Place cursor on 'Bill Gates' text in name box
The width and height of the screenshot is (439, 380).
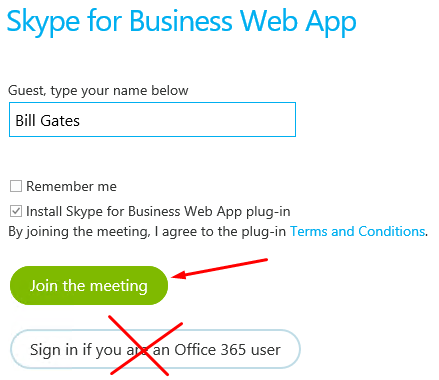[48, 121]
